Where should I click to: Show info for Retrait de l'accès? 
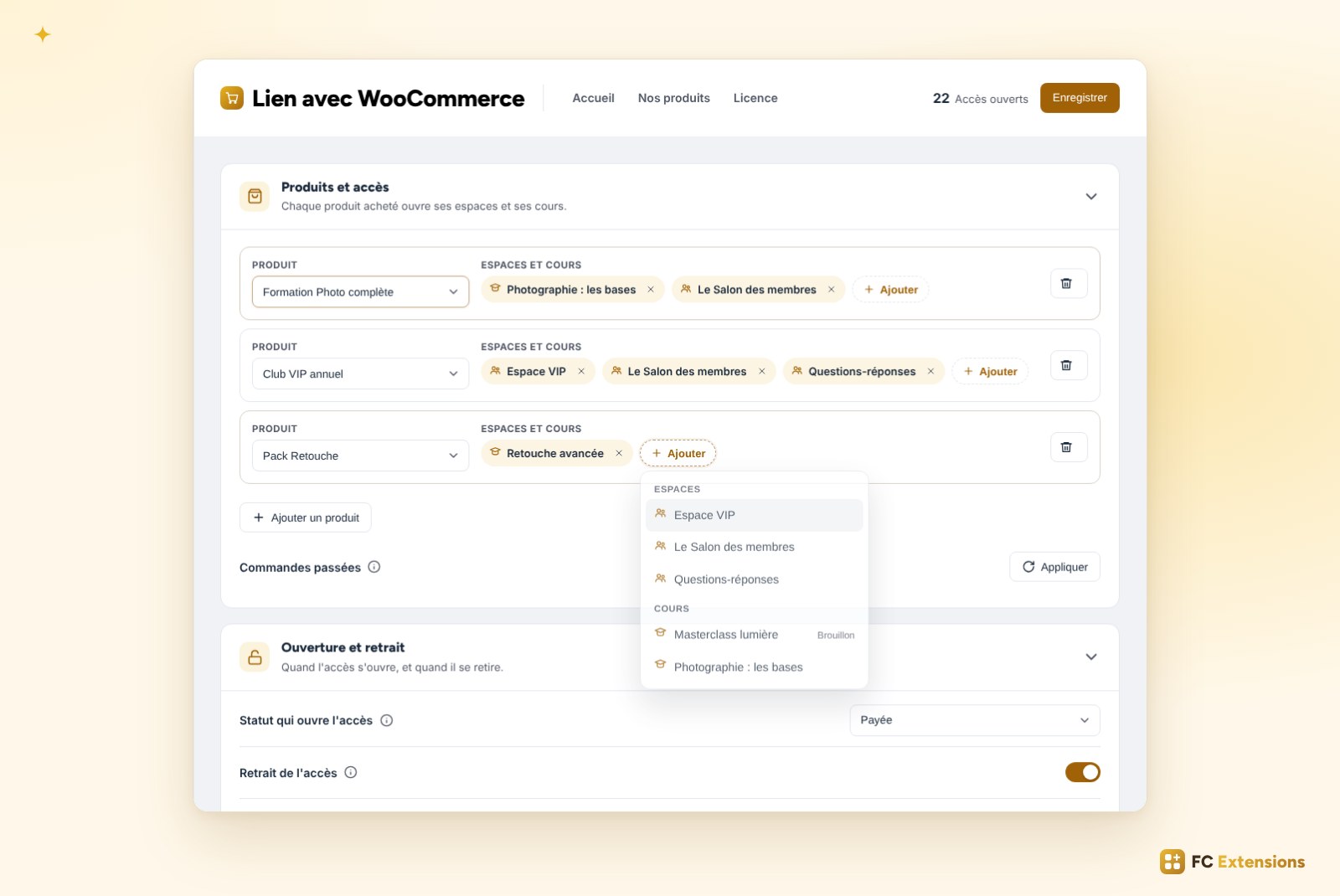pos(351,773)
